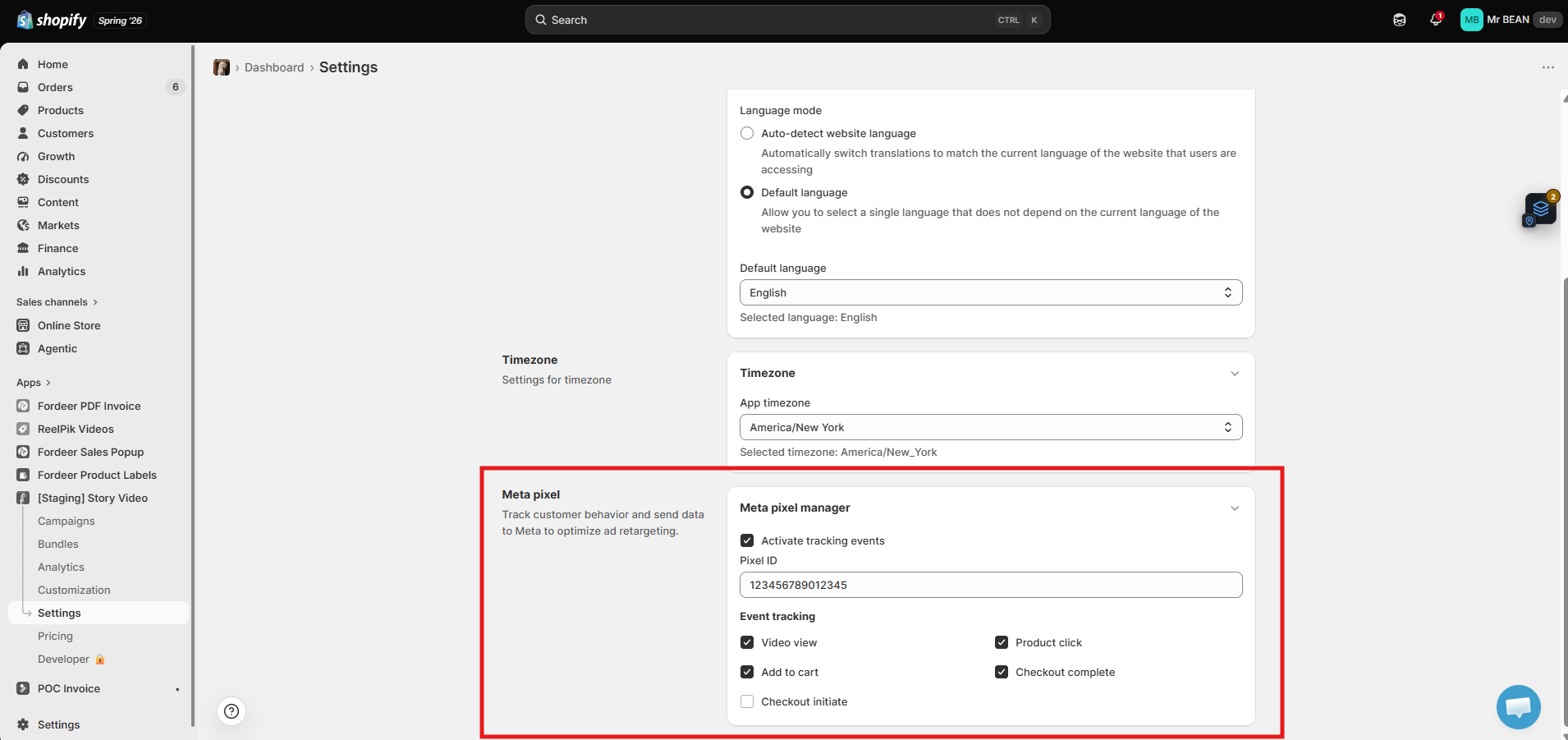Go to Dashboard breadcrumb
Screen dimensions: 1568x740
coord(274,67)
